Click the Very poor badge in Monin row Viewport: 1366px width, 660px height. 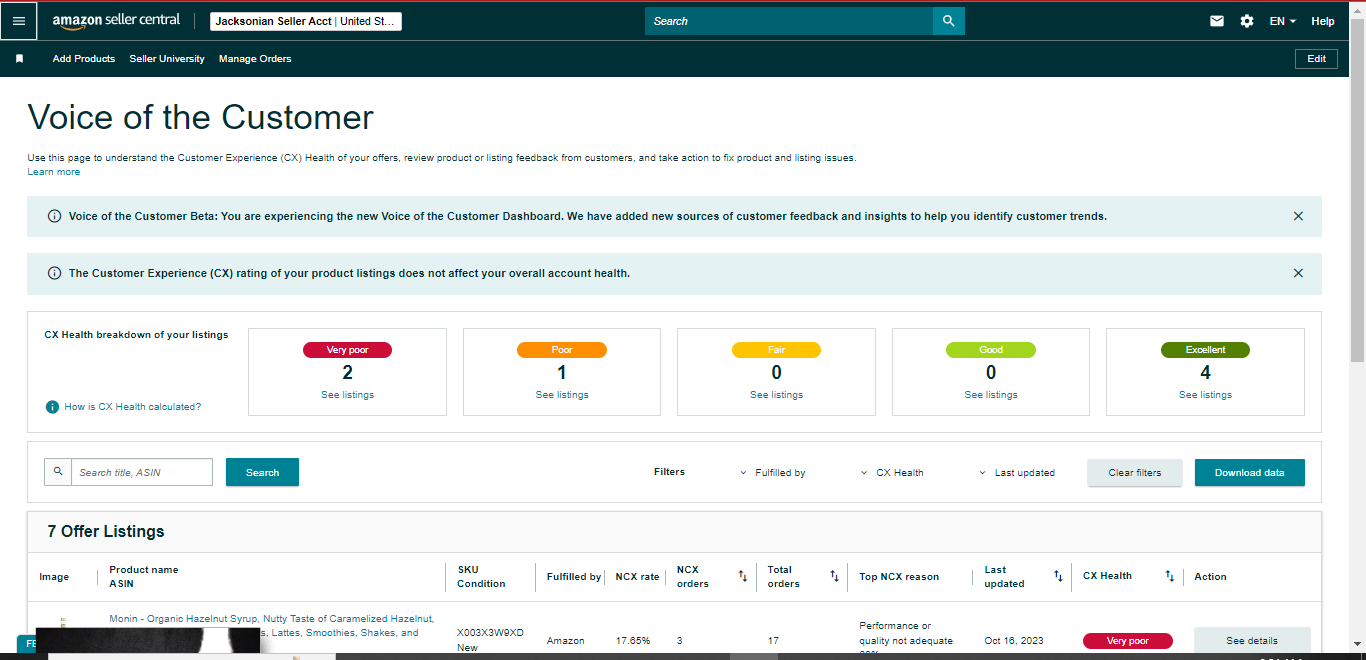point(1128,641)
